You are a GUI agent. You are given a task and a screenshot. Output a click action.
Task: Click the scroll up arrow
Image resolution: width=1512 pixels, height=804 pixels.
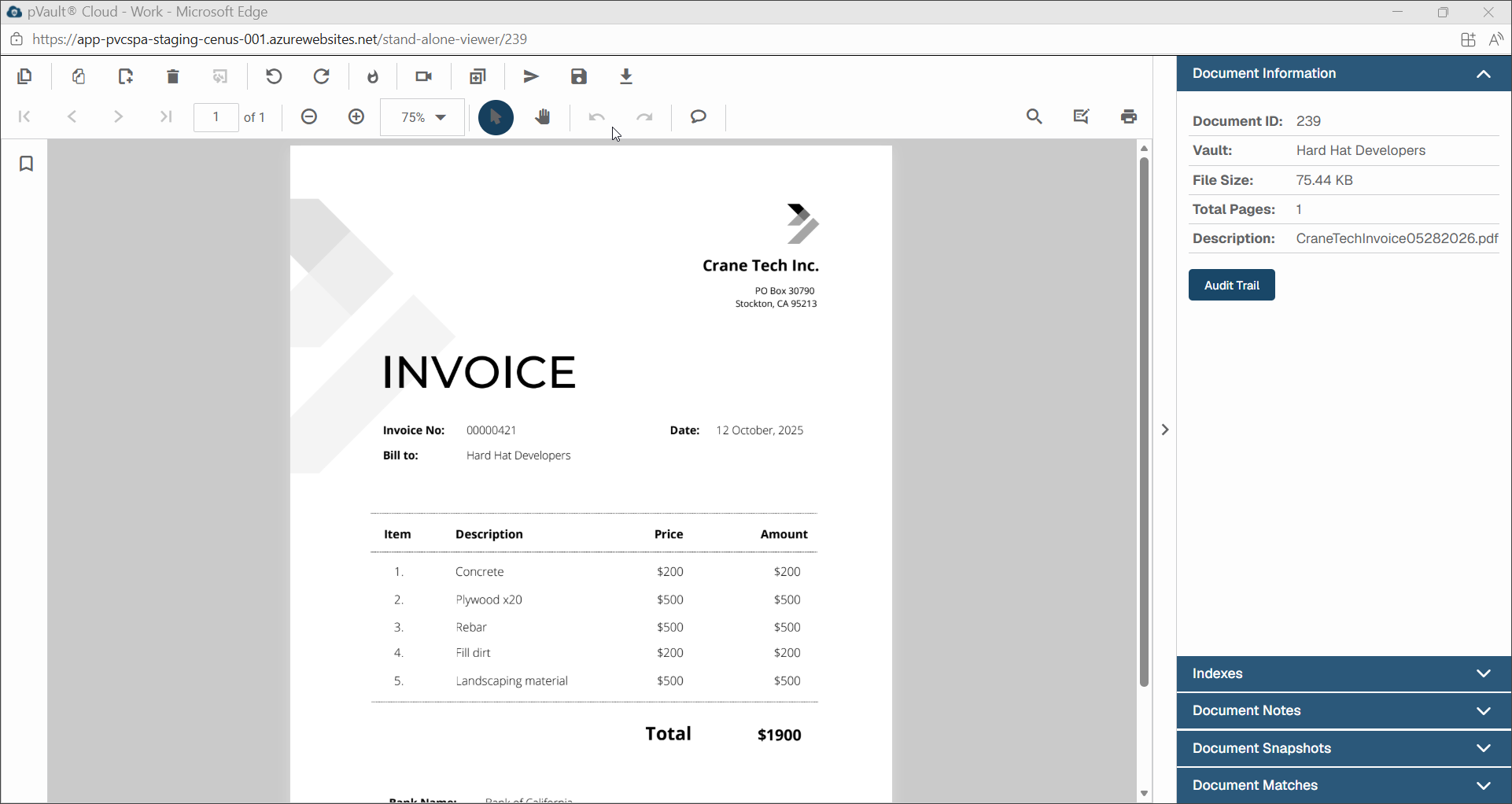click(1144, 148)
